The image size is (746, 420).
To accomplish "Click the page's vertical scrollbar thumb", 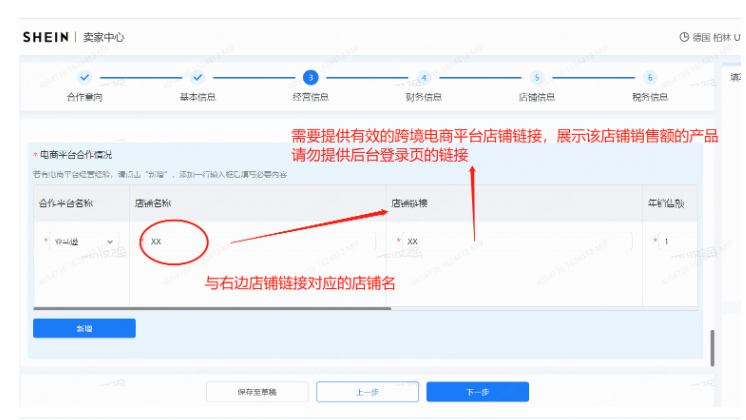I will [x=713, y=348].
